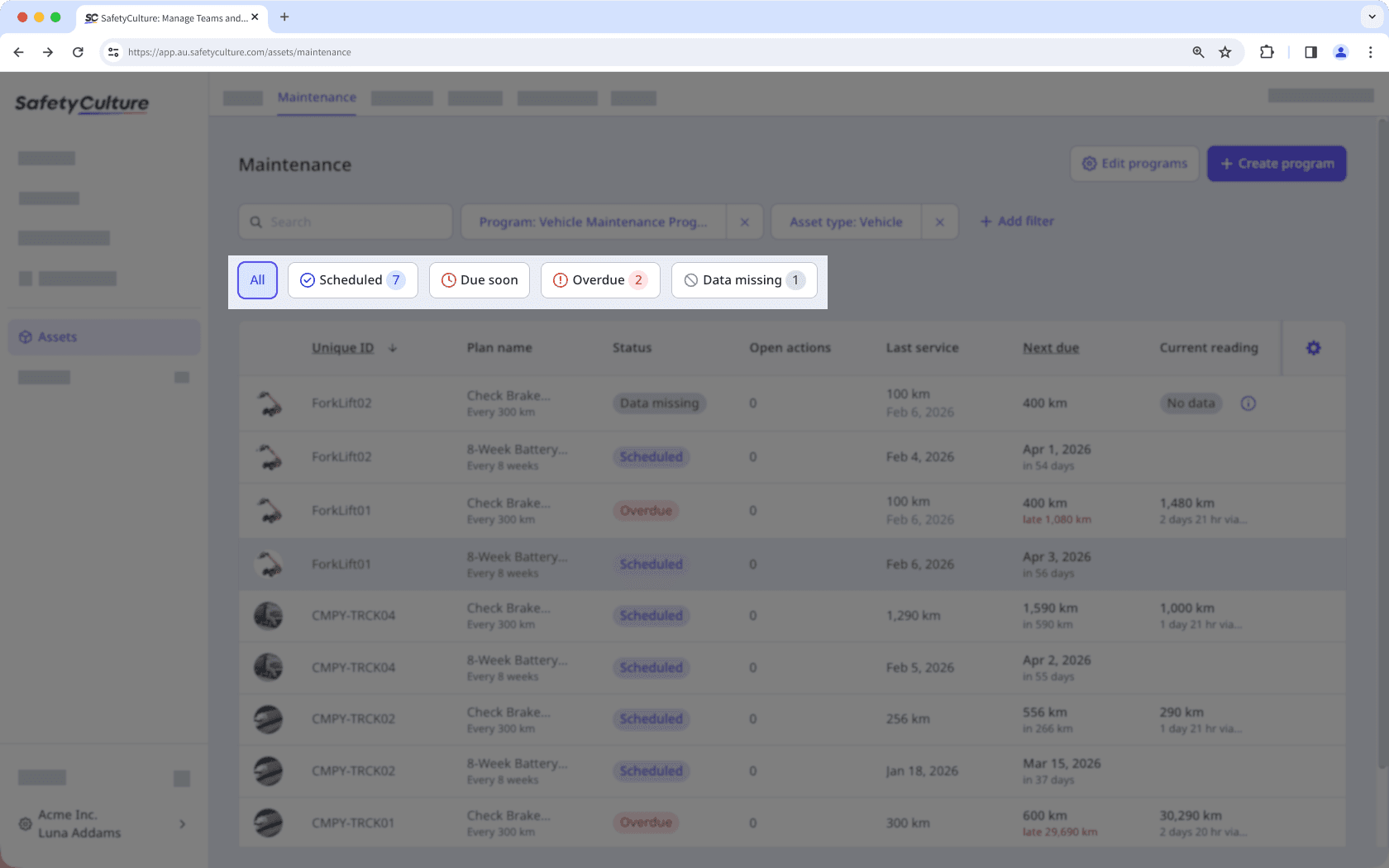Bookmark the page with the star icon
Image resolution: width=1389 pixels, height=868 pixels.
click(1224, 52)
